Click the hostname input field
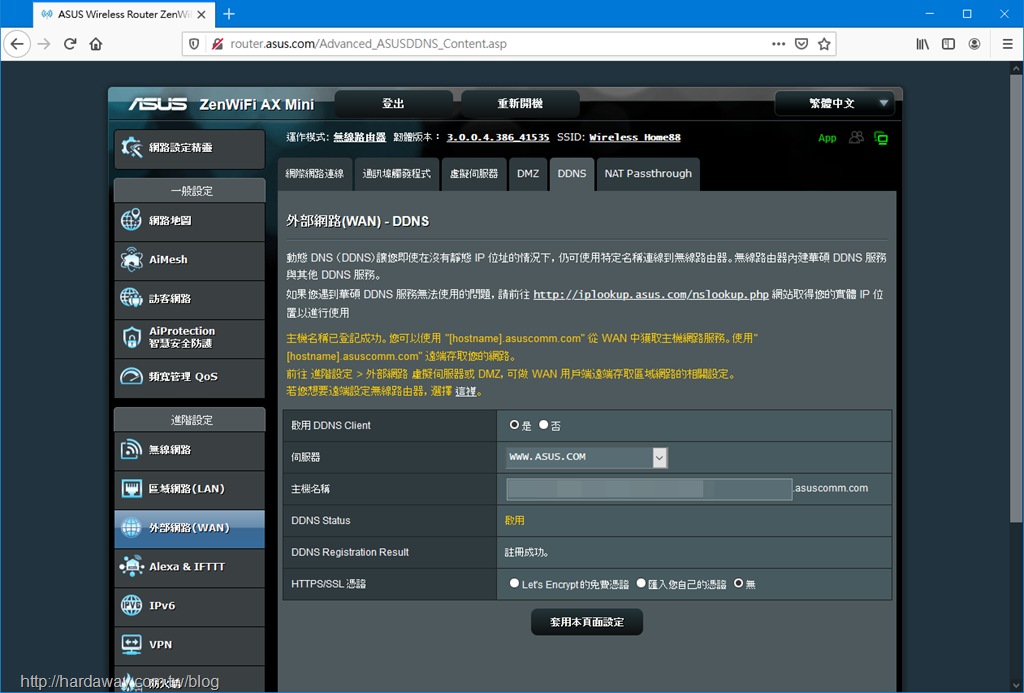 (649, 489)
